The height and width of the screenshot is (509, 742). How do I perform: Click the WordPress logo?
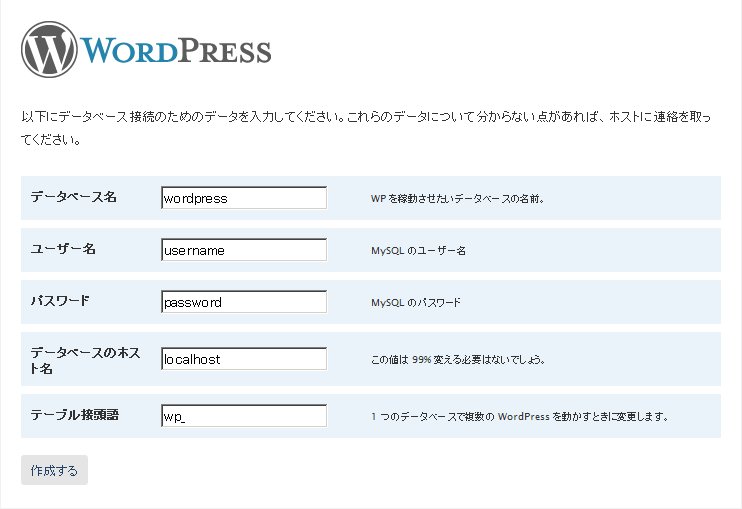coord(146,50)
